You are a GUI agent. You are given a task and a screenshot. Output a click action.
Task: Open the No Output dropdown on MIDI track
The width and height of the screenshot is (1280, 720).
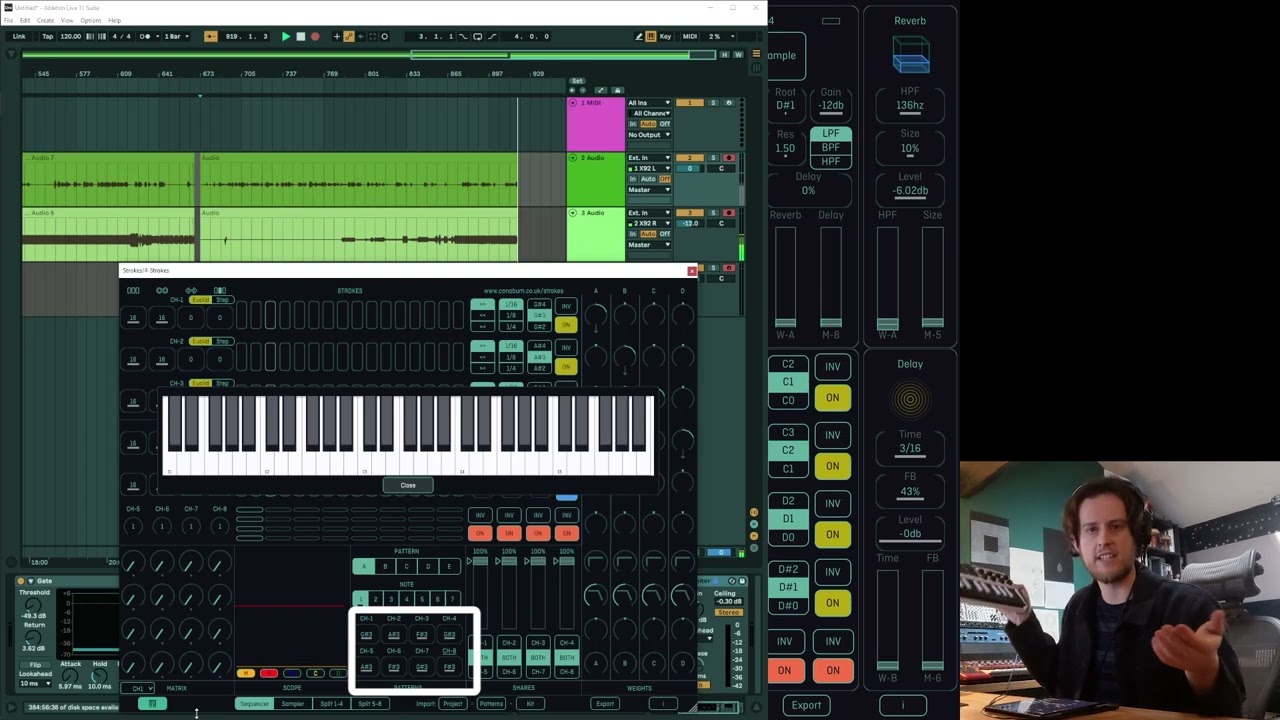pos(649,135)
